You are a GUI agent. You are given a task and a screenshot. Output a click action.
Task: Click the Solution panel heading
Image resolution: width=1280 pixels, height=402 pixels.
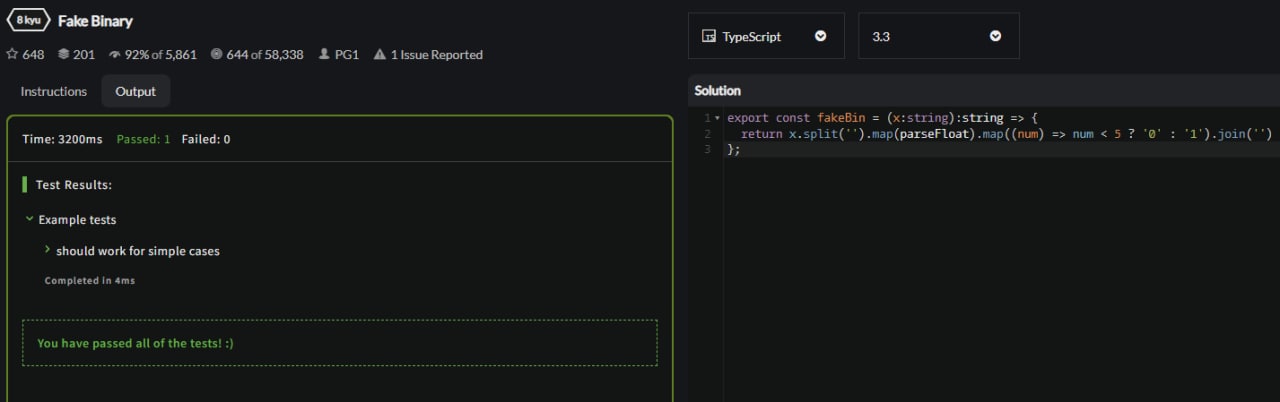click(x=718, y=91)
